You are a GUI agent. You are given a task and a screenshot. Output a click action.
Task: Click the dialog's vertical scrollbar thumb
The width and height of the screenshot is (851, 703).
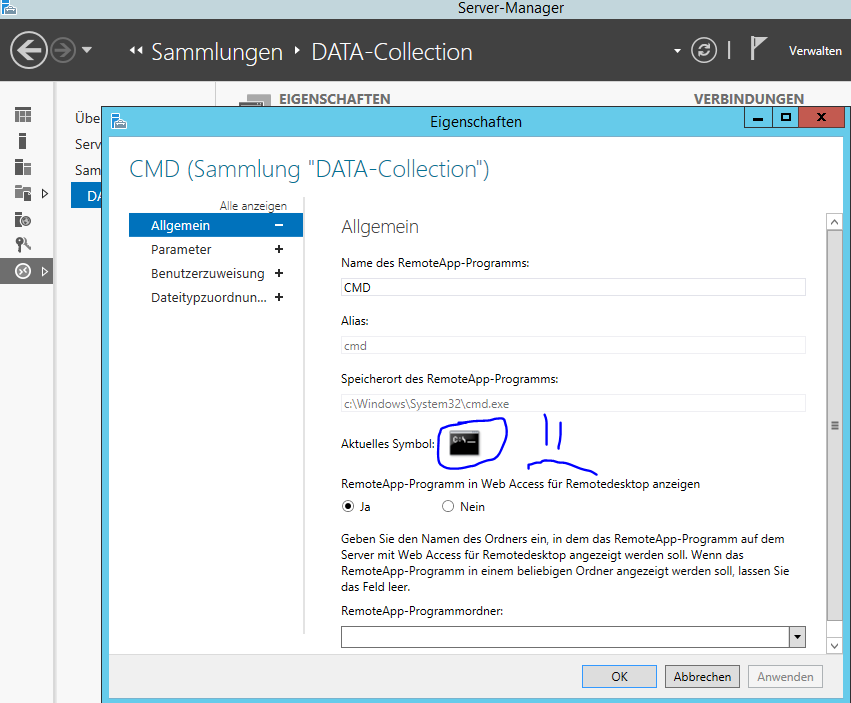[x=834, y=425]
